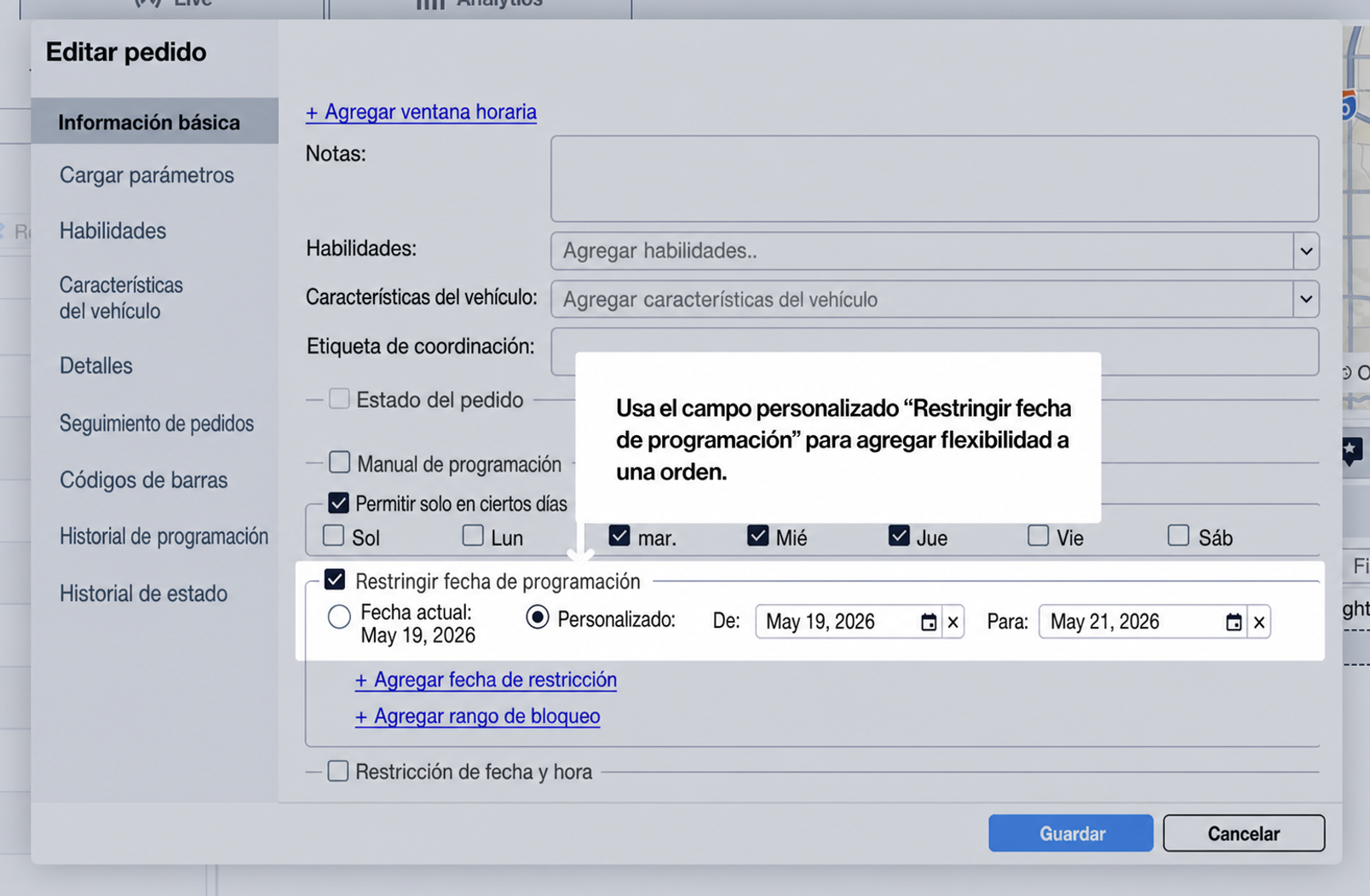Open calendar picker for Para date
Viewport: 1370px width, 896px height.
click(1233, 623)
